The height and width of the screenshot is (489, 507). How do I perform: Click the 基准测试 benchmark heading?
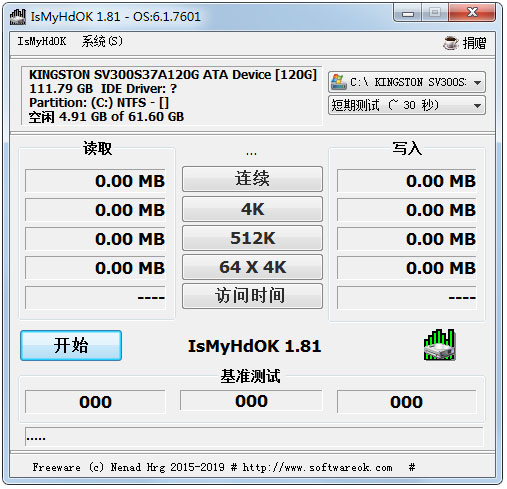click(250, 376)
